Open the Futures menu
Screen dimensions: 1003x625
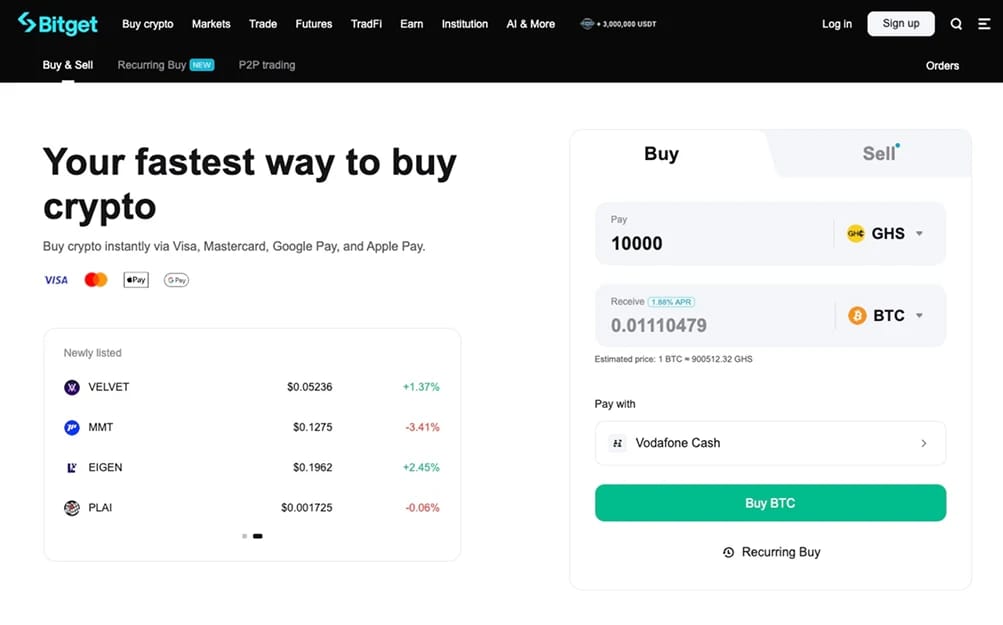pos(314,24)
